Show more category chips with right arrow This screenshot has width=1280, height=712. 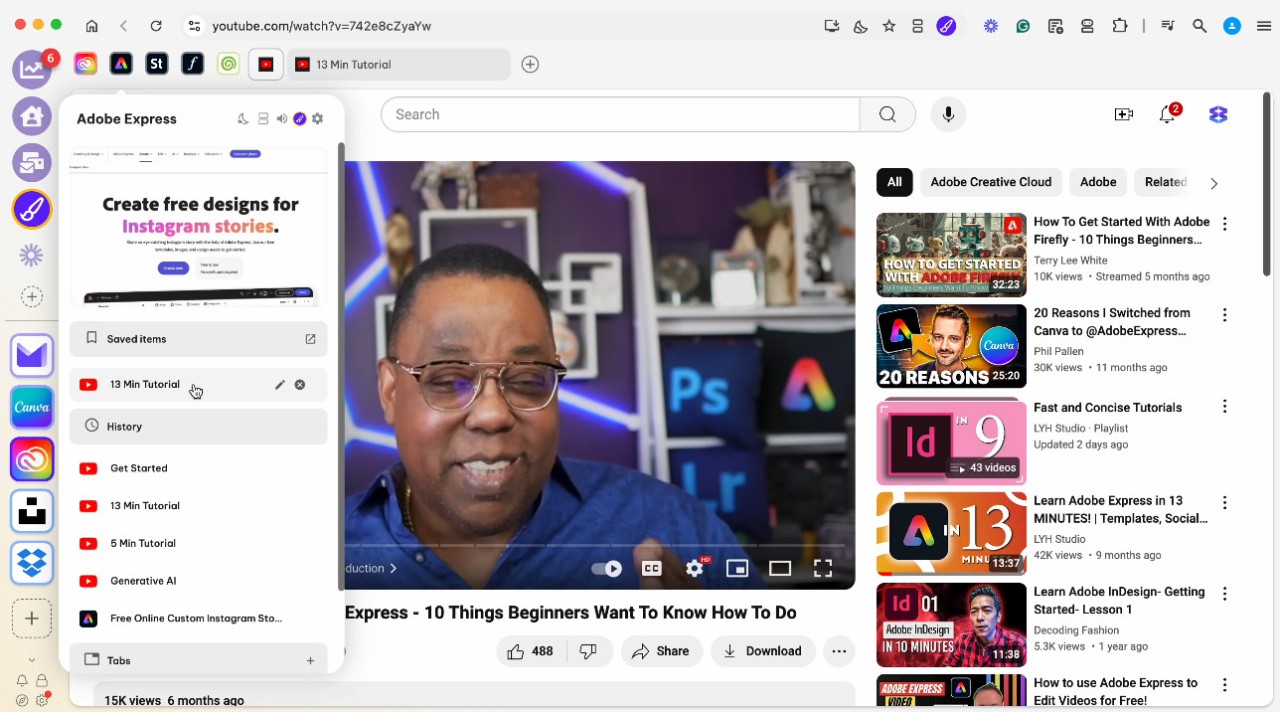click(x=1214, y=183)
